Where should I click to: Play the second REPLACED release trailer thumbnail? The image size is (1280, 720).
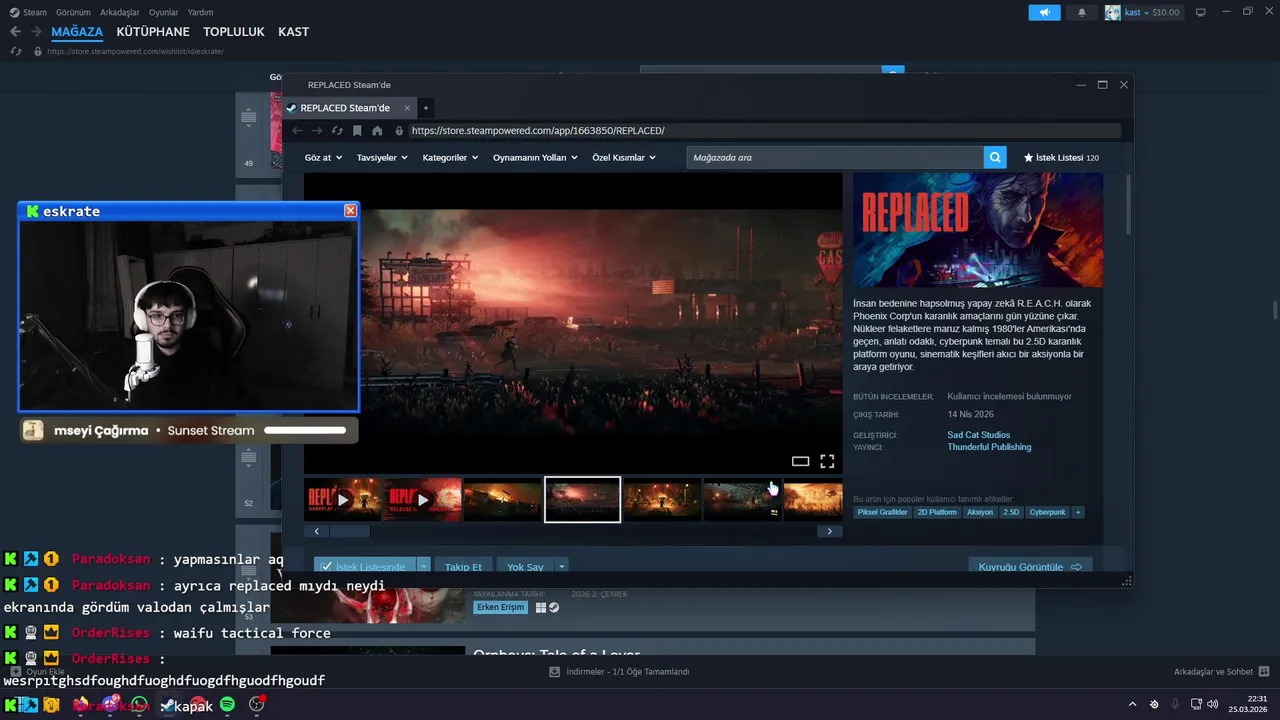point(422,500)
